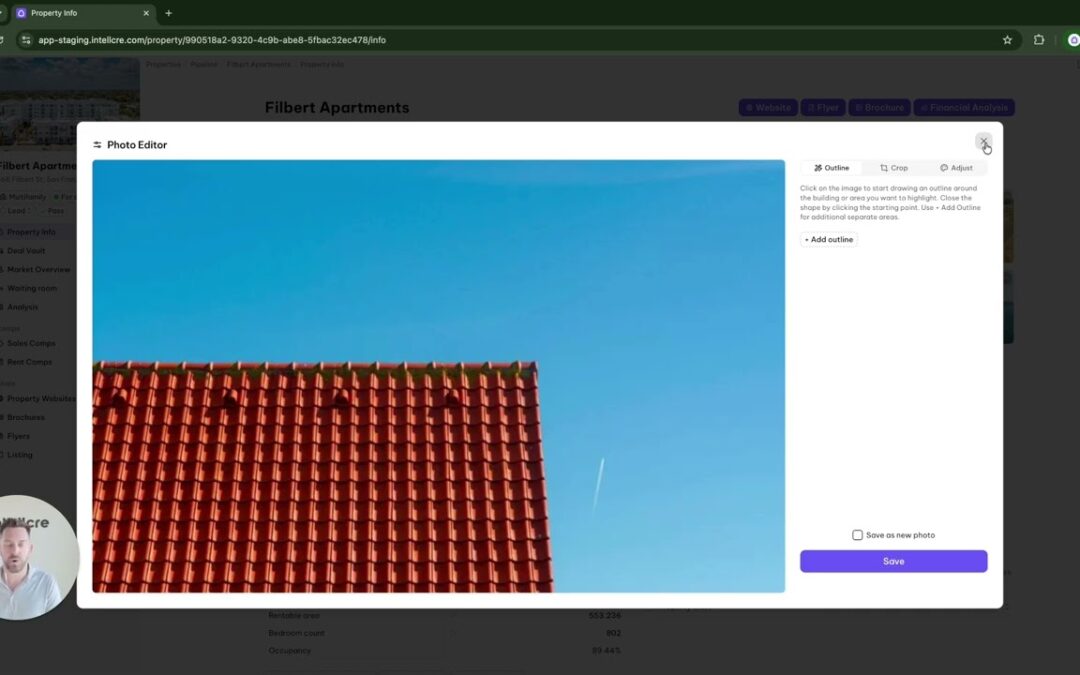Click the Photo Editor sliders icon
Screen dimensions: 1080x675
tap(97, 145)
